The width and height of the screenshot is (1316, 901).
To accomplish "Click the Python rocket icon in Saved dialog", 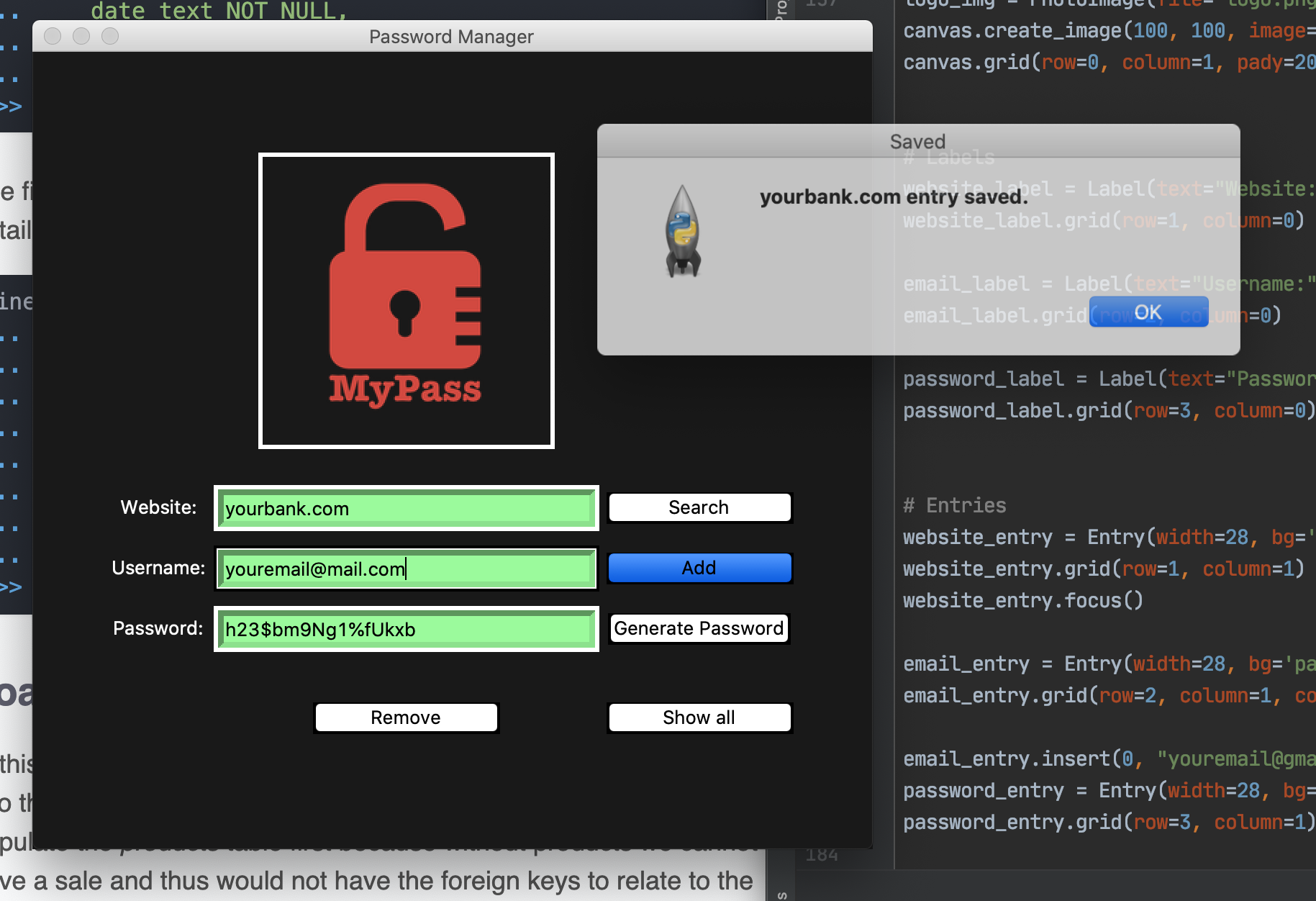I will pos(681,230).
